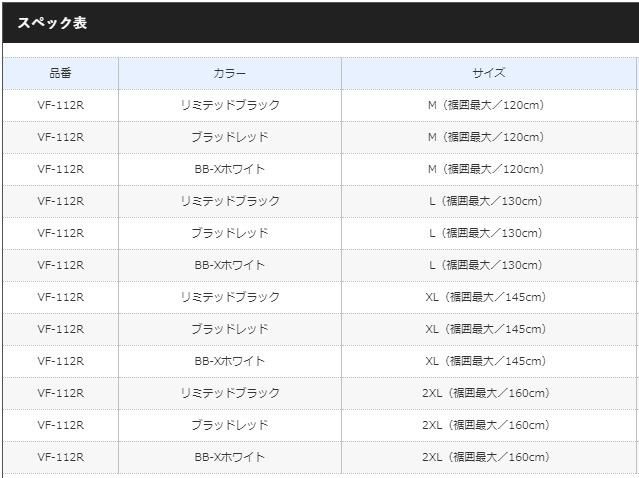This screenshot has width=639, height=478.
Task: Select BB-Xホワイト in the 2XL row
Action: [229, 457]
